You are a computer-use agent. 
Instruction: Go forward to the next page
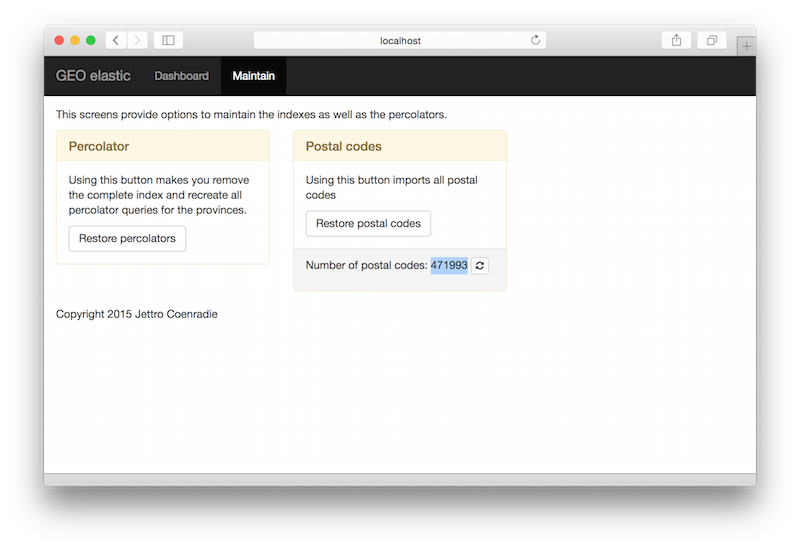pyautogui.click(x=137, y=40)
